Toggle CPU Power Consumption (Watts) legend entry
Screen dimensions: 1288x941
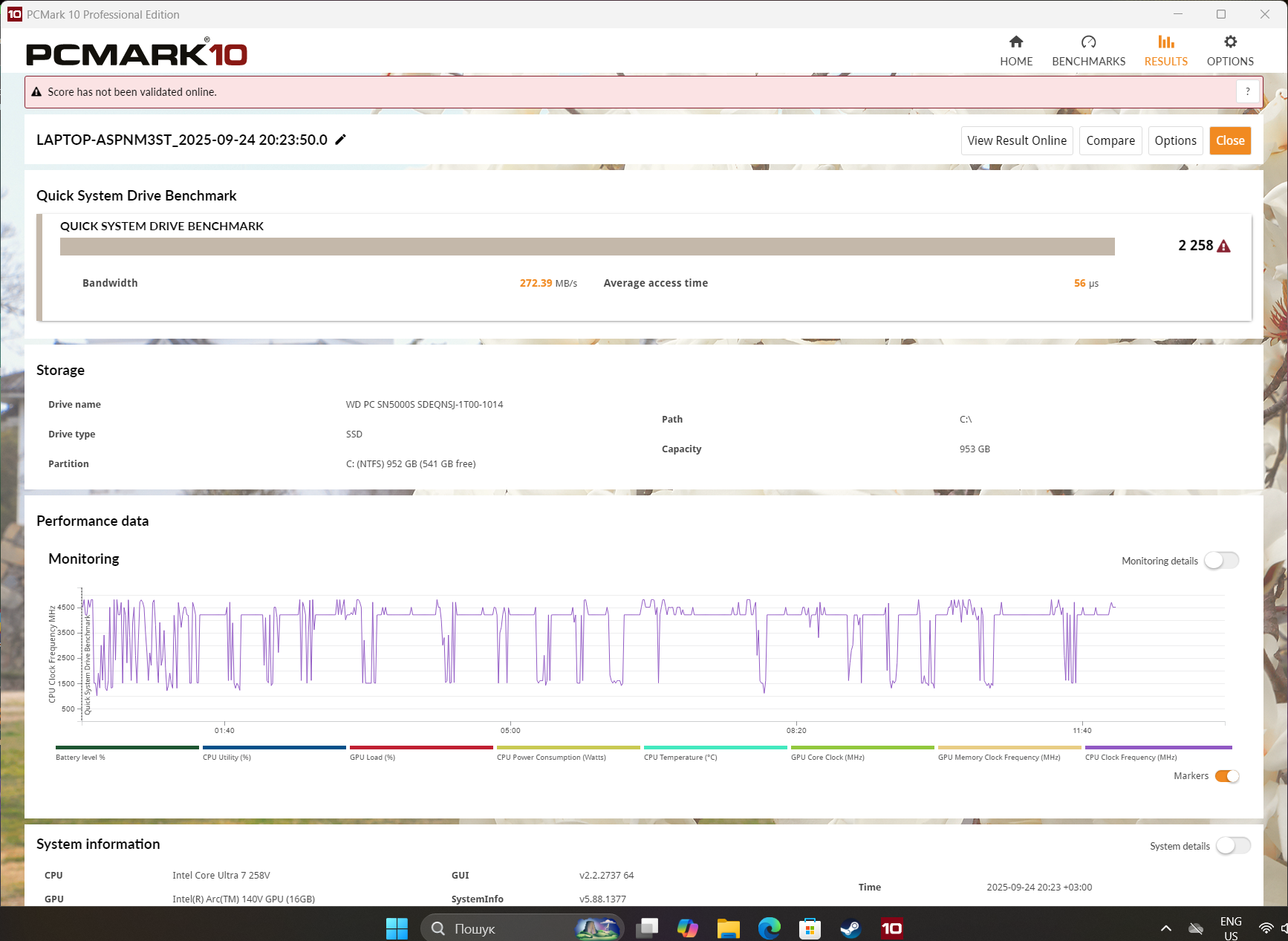click(568, 753)
